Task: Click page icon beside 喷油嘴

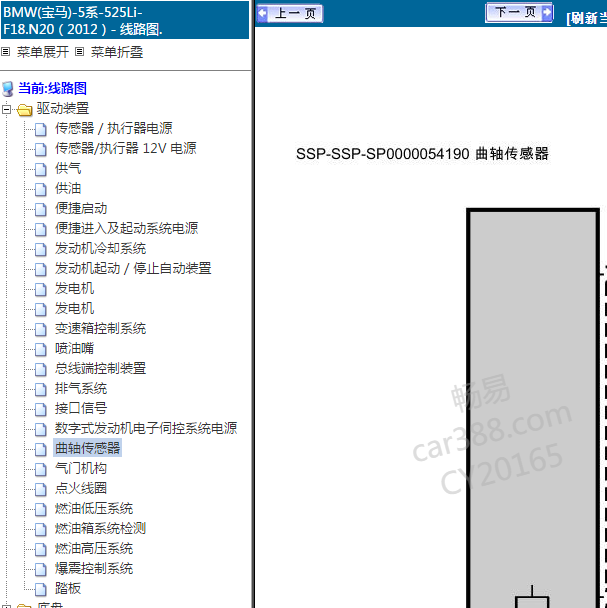Action: [40, 349]
